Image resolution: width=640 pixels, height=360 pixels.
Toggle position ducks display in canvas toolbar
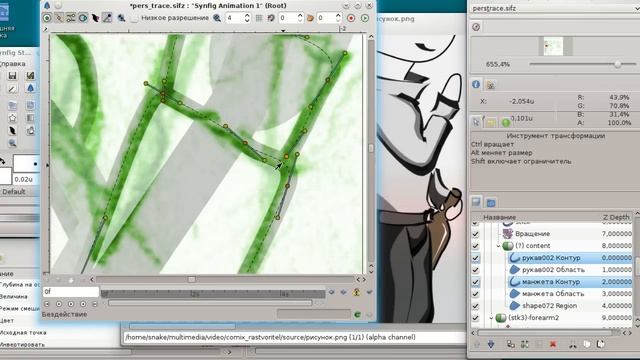pyautogui.click(x=47, y=18)
